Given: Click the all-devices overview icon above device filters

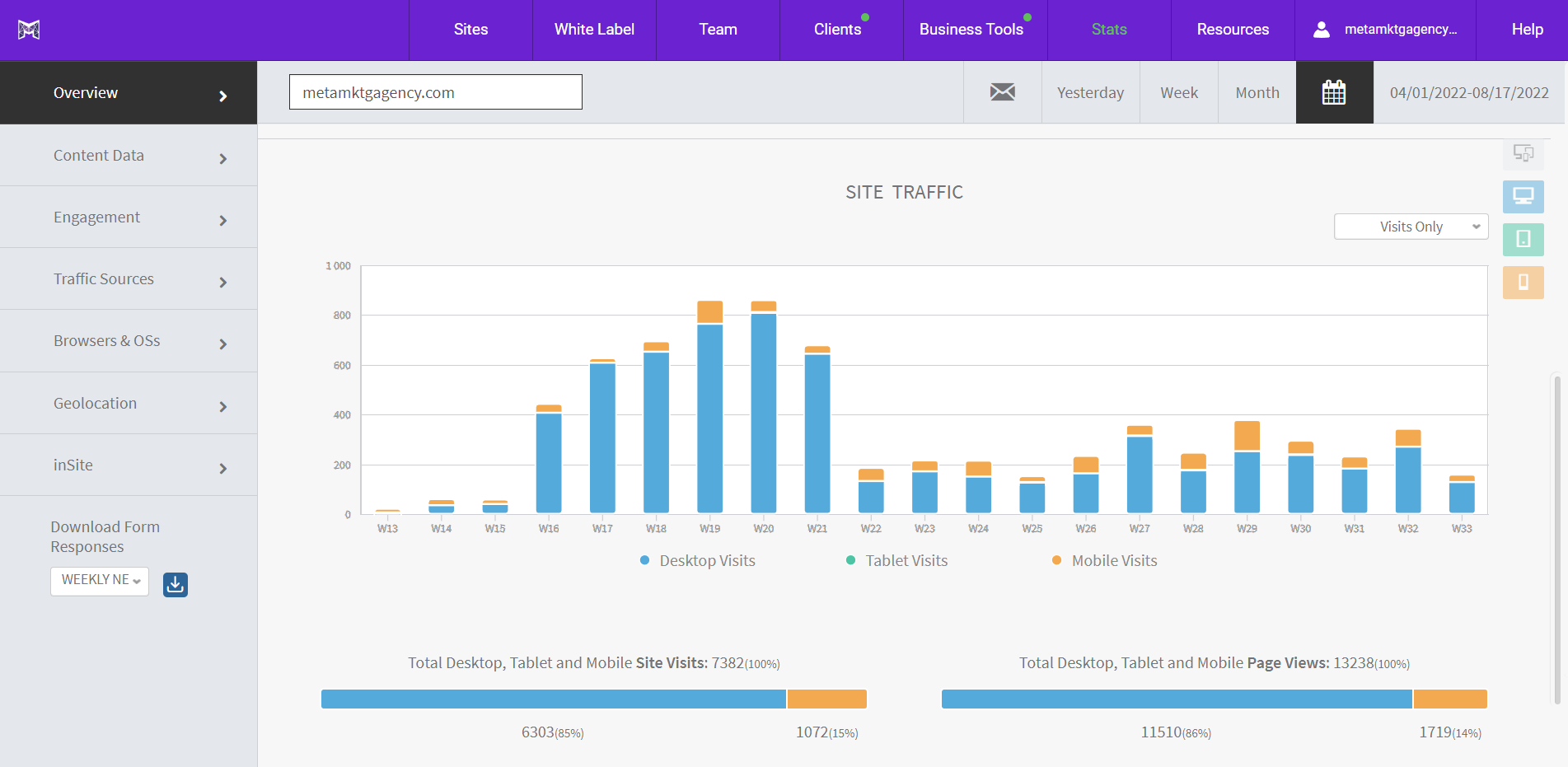Looking at the screenshot, I should 1523,153.
